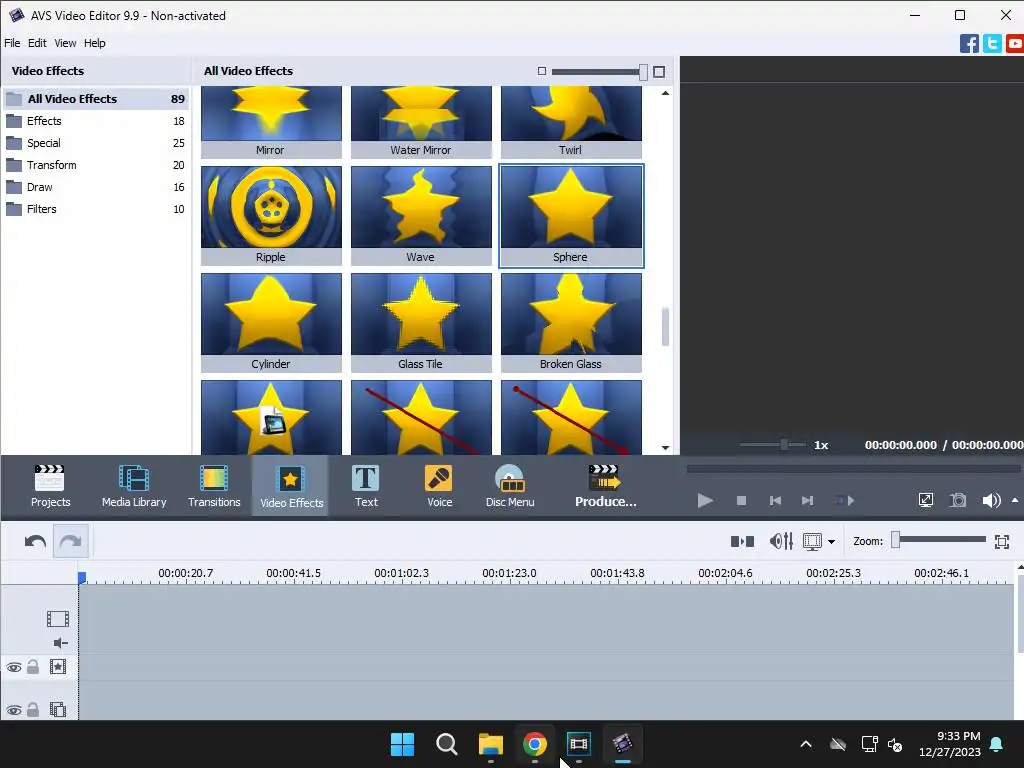Select the Glass Tile effect thumbnail
The width and height of the screenshot is (1024, 768).
point(421,323)
